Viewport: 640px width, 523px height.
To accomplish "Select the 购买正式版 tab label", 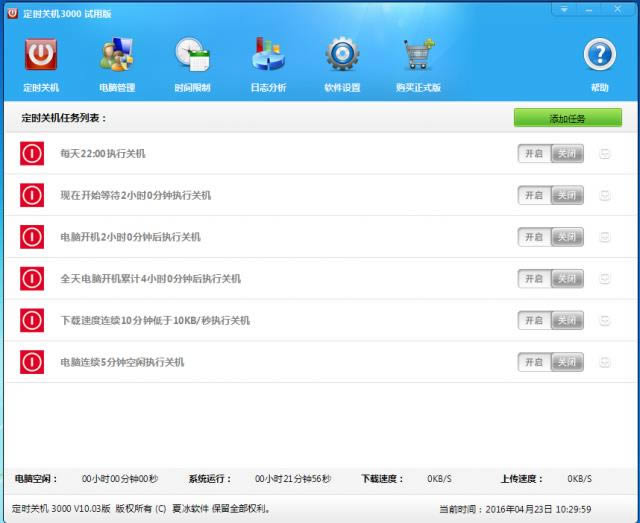I will coord(418,87).
